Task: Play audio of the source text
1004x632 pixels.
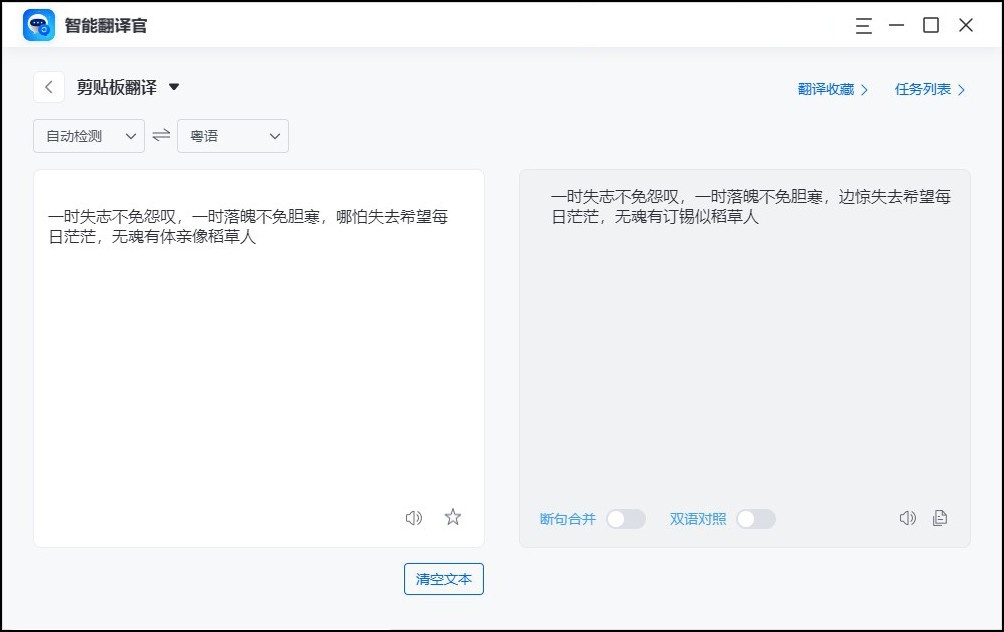Action: [x=413, y=518]
